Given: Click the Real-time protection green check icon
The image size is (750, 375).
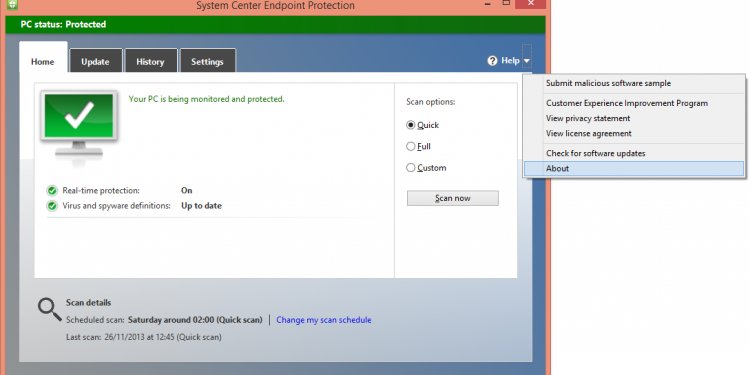Looking at the screenshot, I should (x=52, y=191).
